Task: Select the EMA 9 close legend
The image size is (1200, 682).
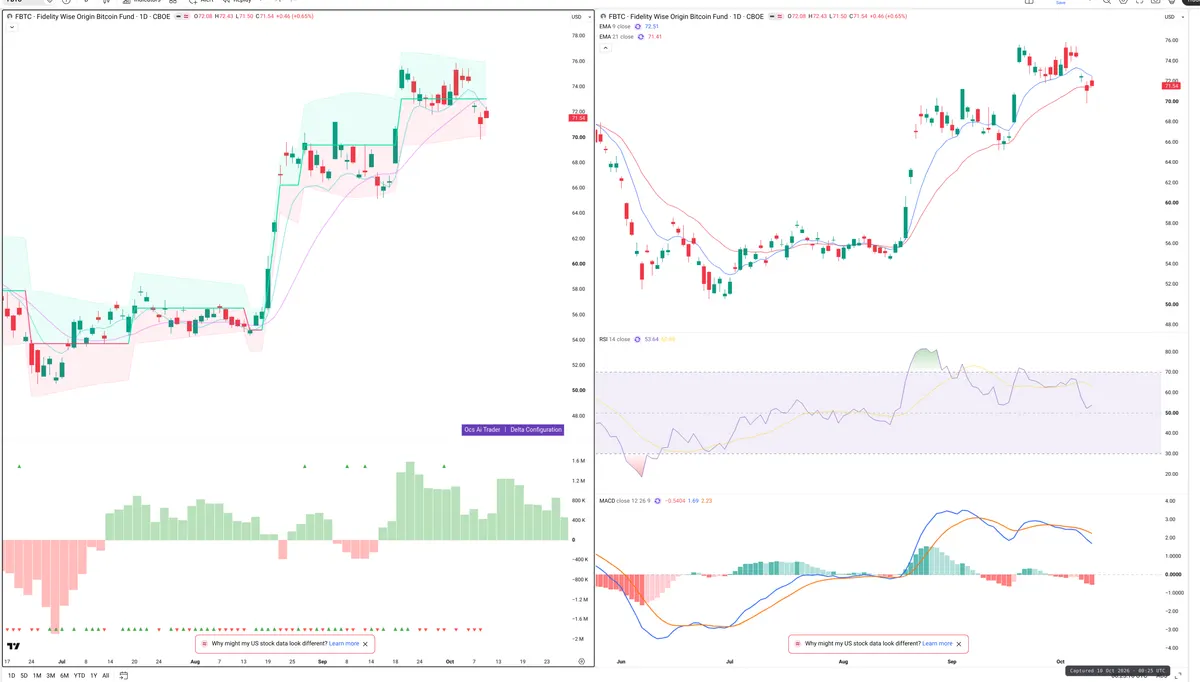Action: (x=616, y=27)
